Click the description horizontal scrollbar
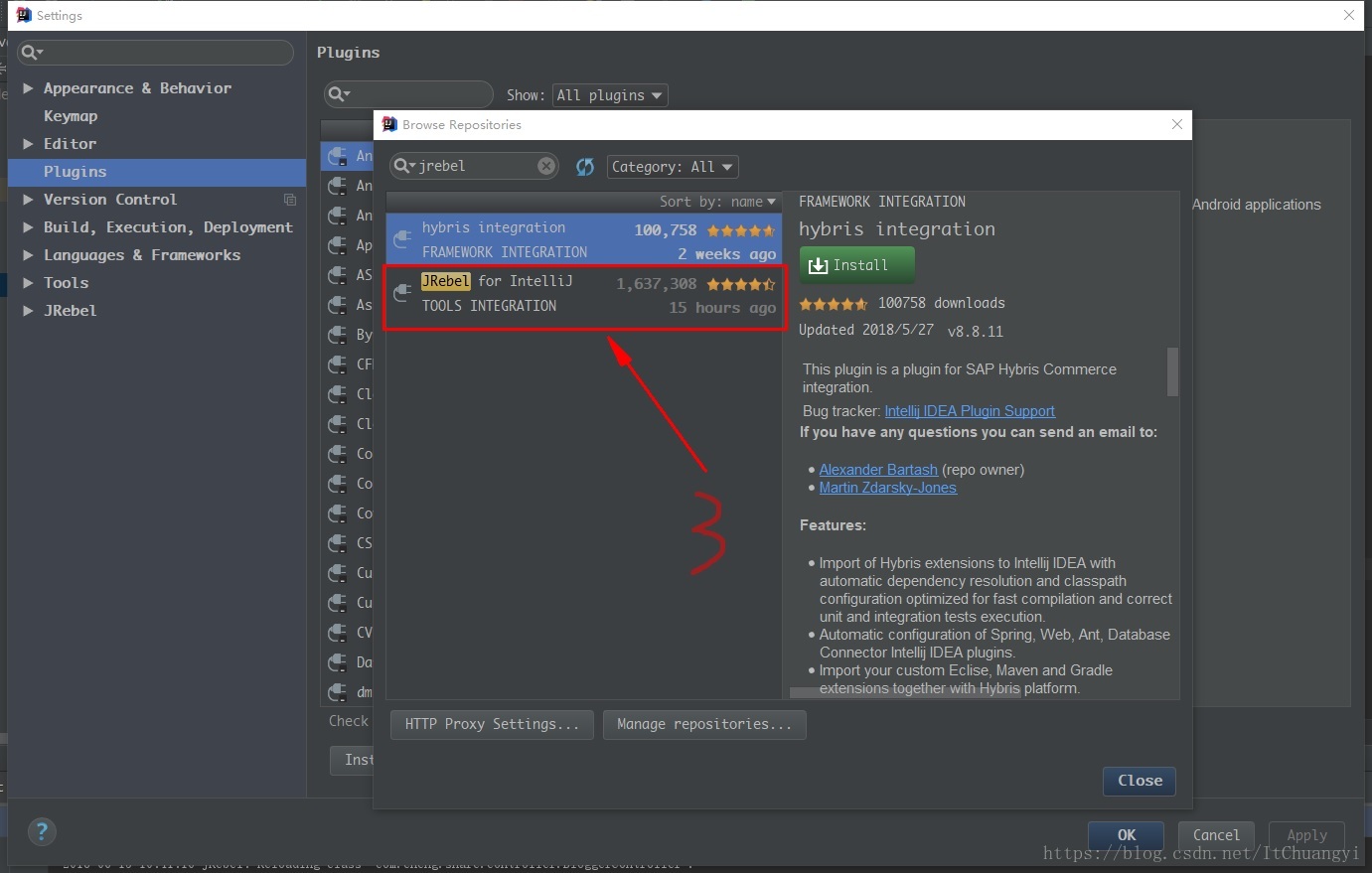This screenshot has width=1372, height=873. pos(905,693)
